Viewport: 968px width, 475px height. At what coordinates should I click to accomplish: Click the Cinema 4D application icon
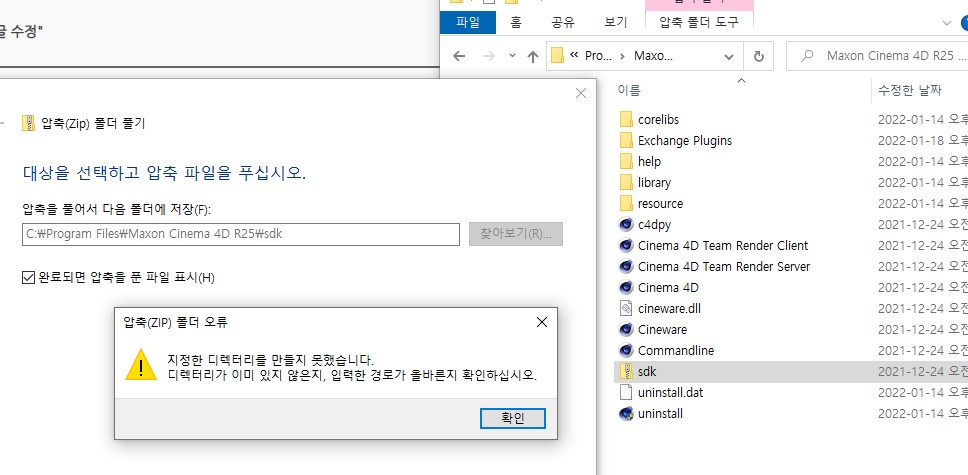pos(626,287)
